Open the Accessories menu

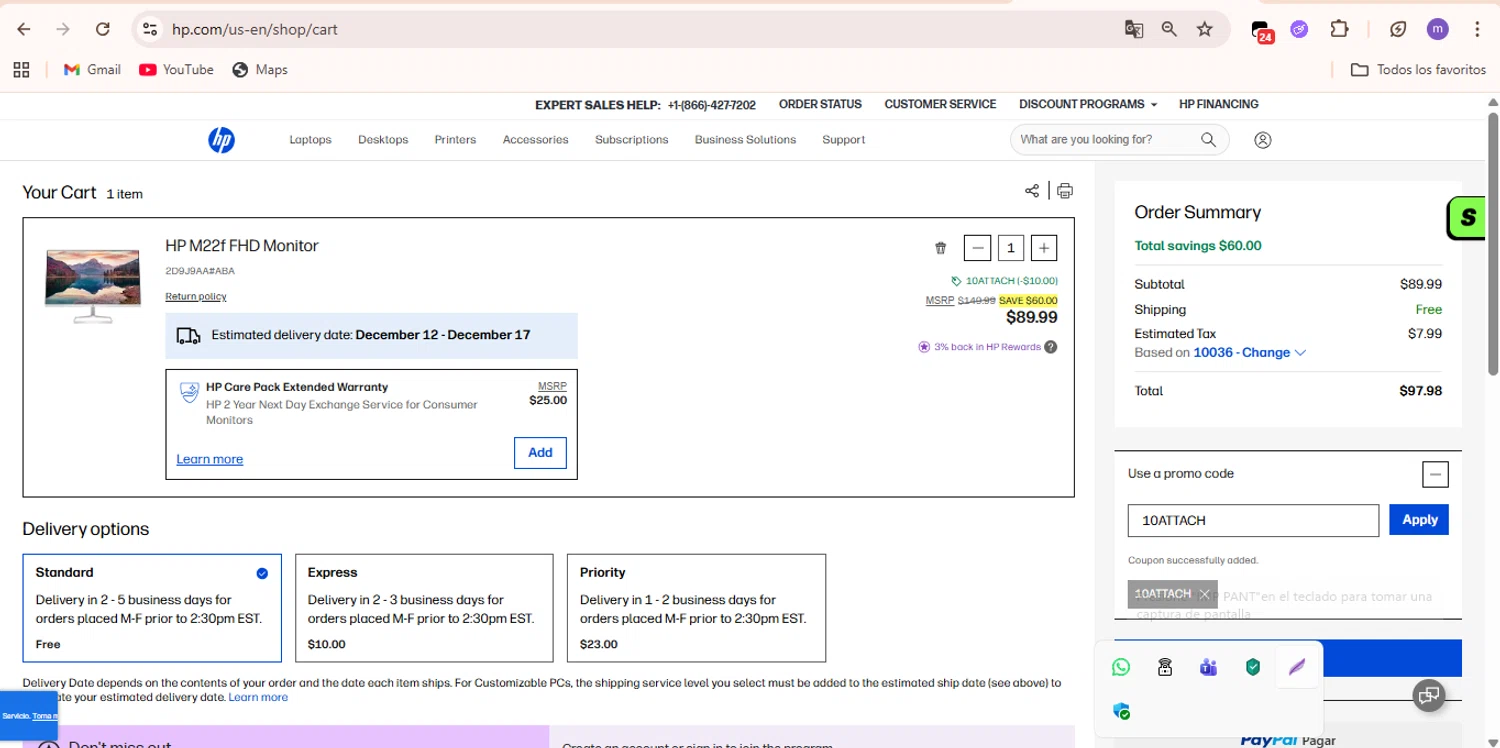[535, 140]
